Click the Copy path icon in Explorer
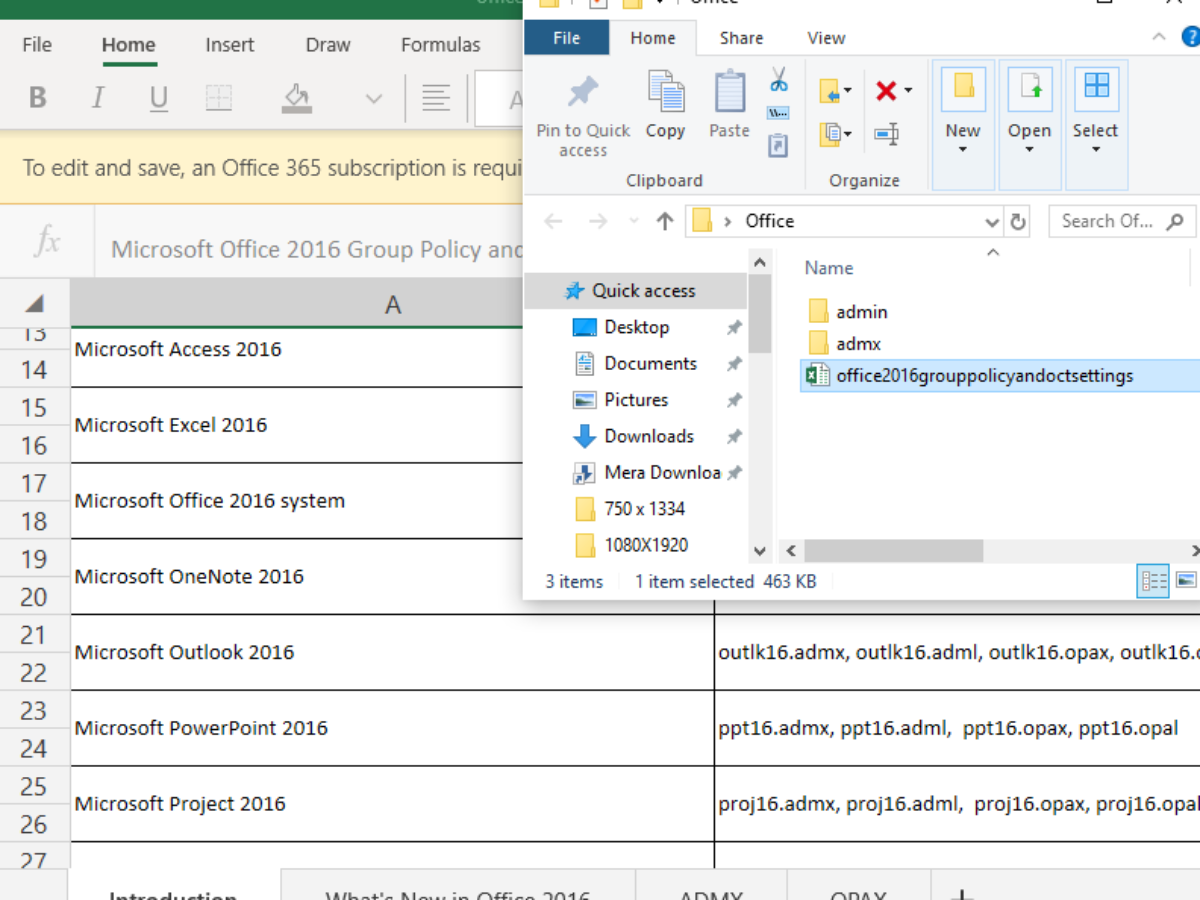This screenshot has height=900, width=1200. click(779, 113)
